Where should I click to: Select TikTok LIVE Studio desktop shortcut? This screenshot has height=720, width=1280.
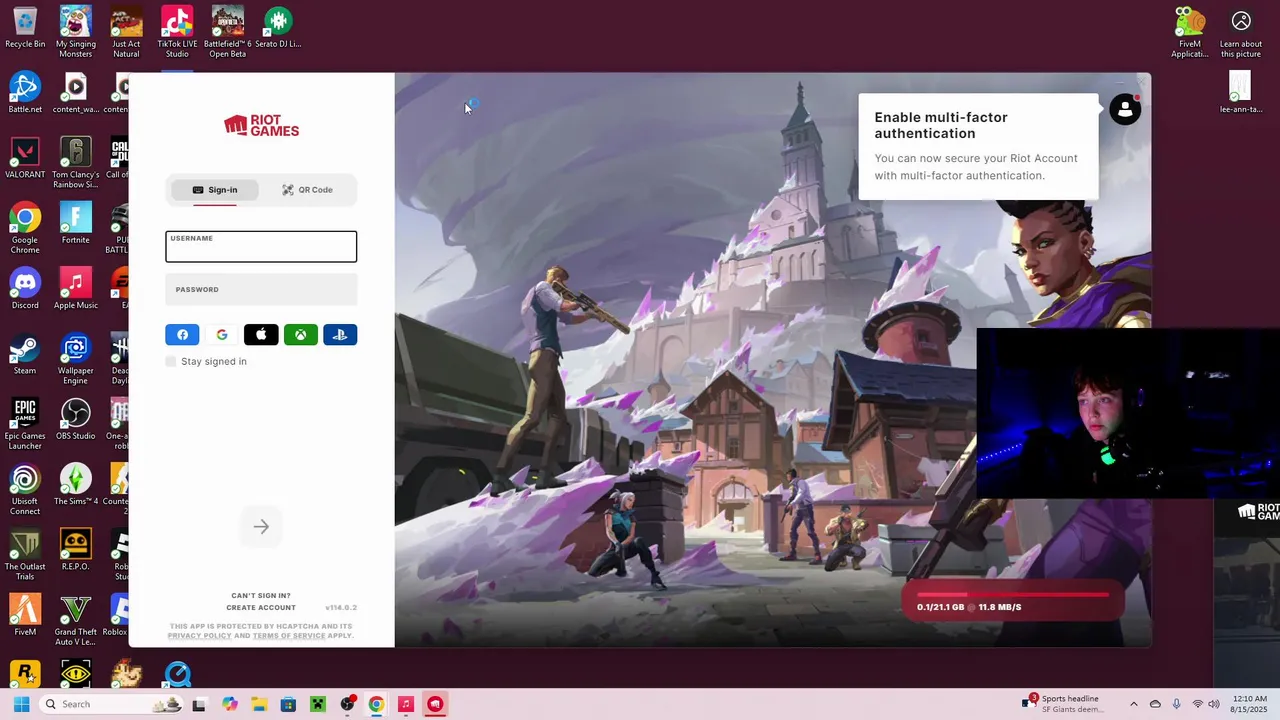click(177, 32)
